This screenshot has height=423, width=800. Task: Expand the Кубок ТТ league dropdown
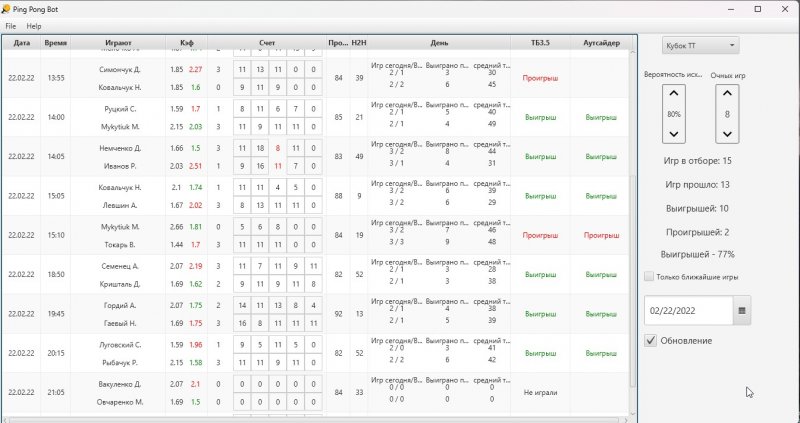[x=700, y=45]
